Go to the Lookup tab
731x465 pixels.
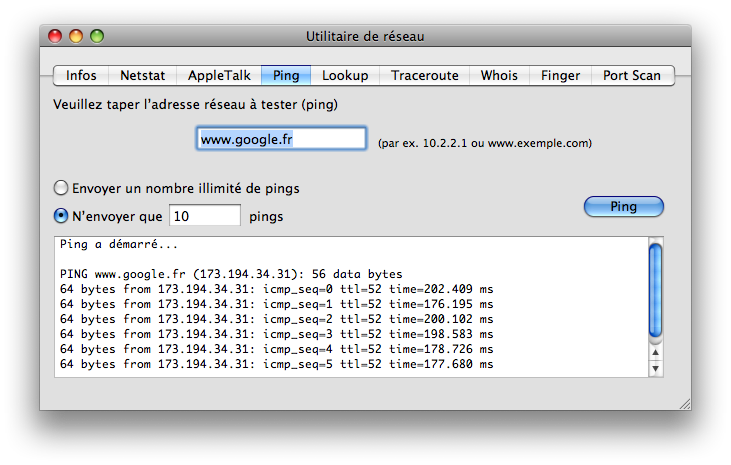click(x=345, y=76)
